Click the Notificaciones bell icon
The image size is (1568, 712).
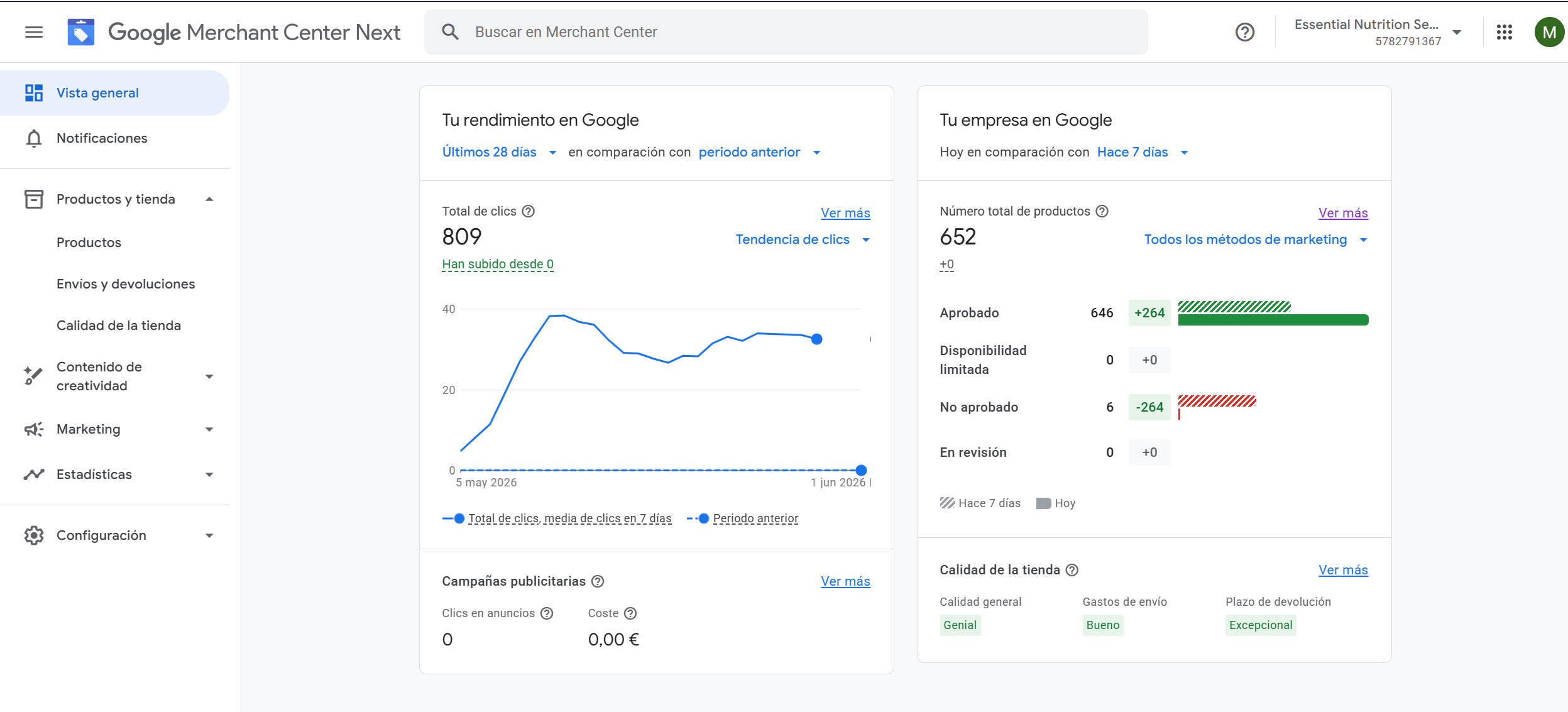point(34,138)
